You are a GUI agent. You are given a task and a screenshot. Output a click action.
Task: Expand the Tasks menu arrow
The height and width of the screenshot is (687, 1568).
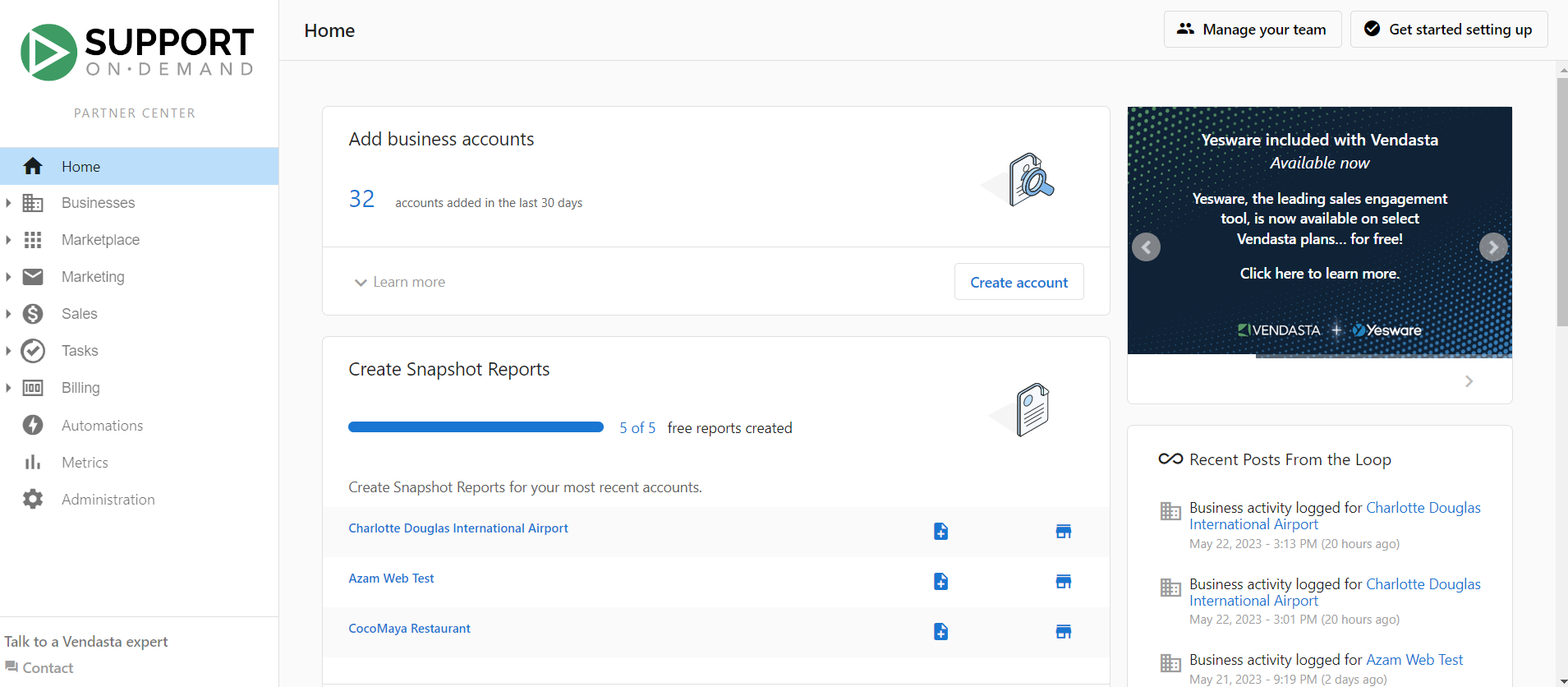pyautogui.click(x=8, y=351)
